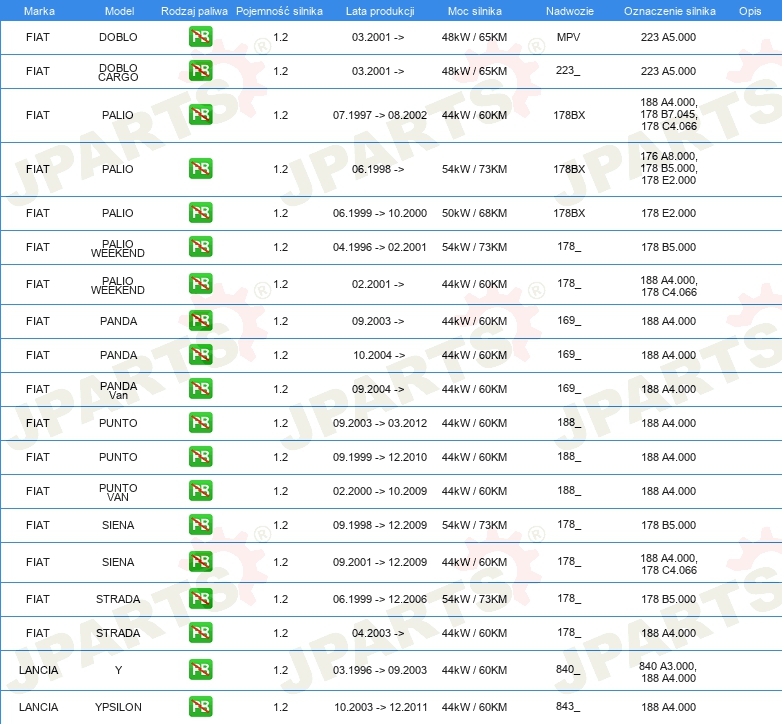Select the Lata produkcji column header

point(380,11)
